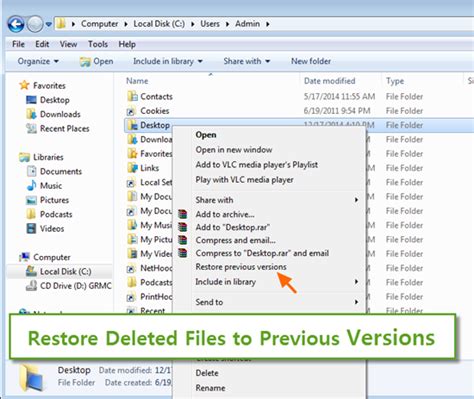Select the Contacts folder icon

[x=132, y=96]
